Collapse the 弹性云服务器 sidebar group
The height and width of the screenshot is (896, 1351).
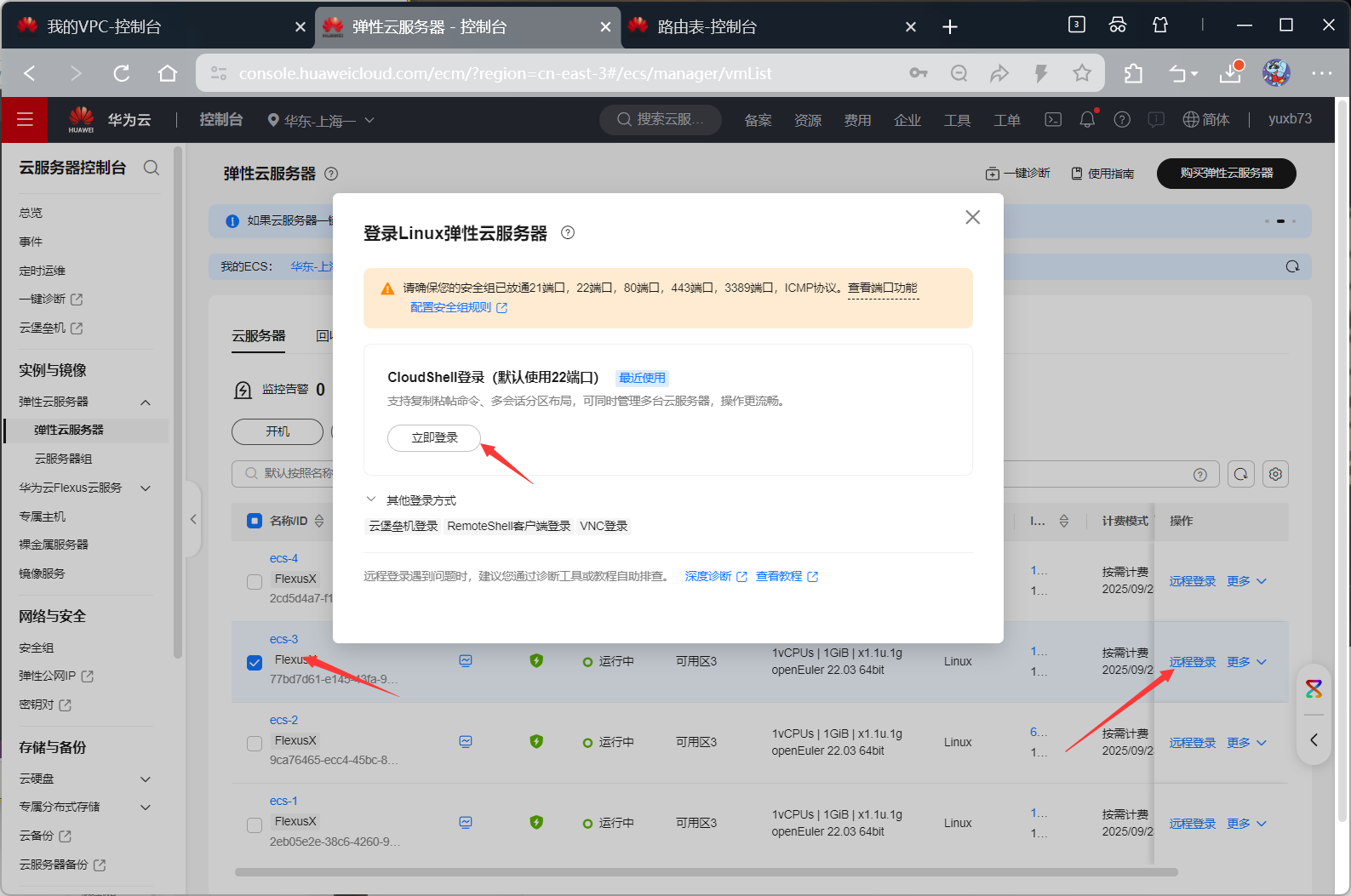(146, 402)
